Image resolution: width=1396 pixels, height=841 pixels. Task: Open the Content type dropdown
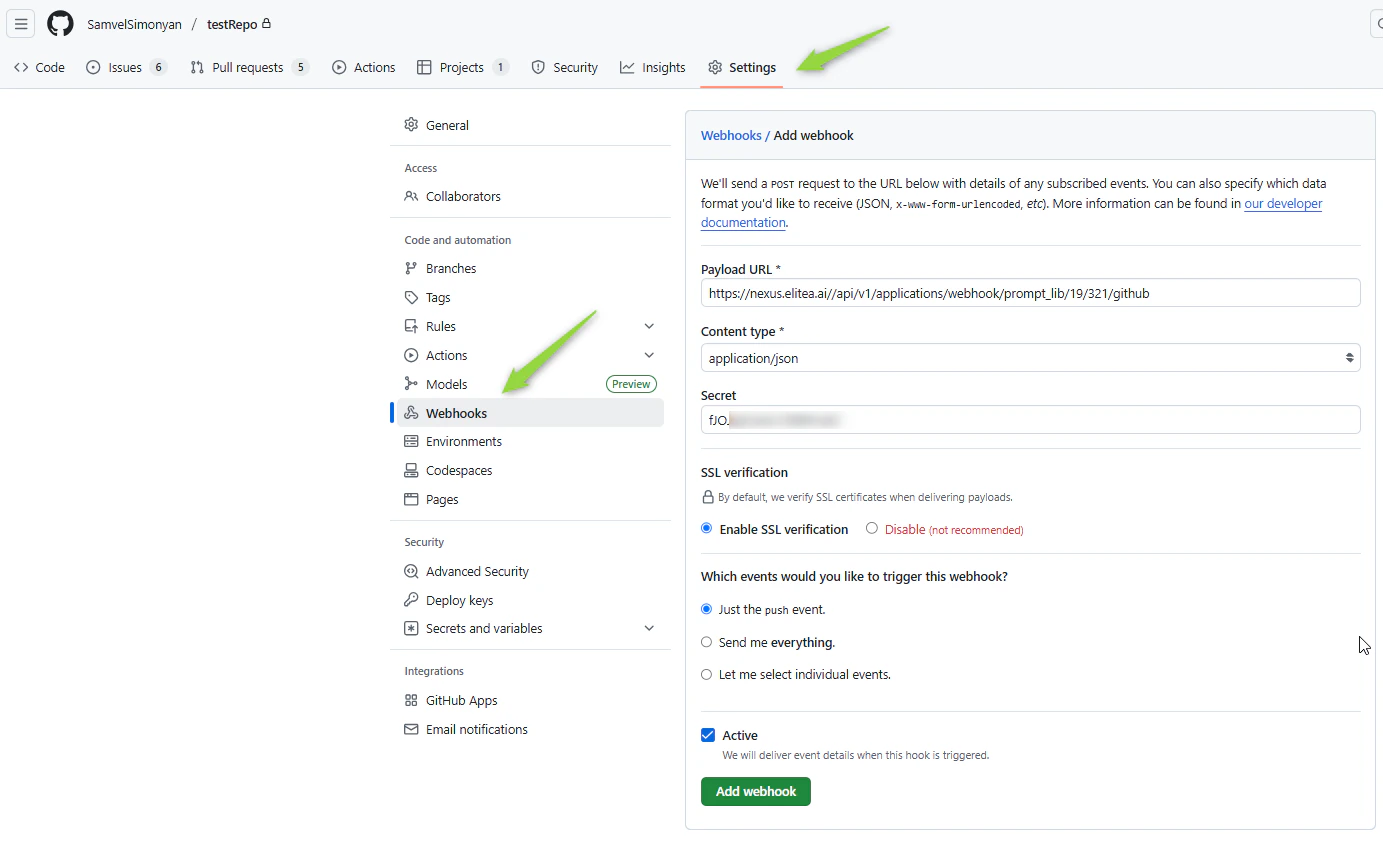point(1030,357)
